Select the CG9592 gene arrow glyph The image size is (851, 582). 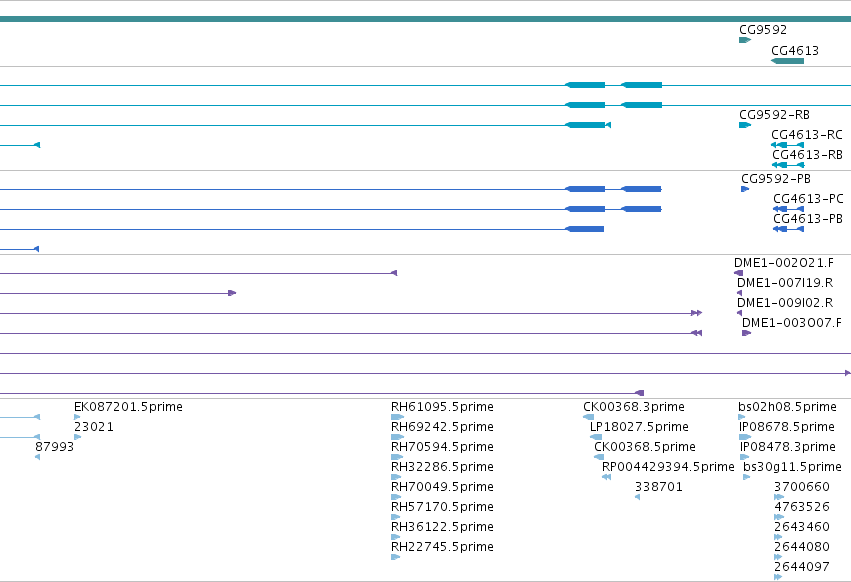click(x=745, y=40)
